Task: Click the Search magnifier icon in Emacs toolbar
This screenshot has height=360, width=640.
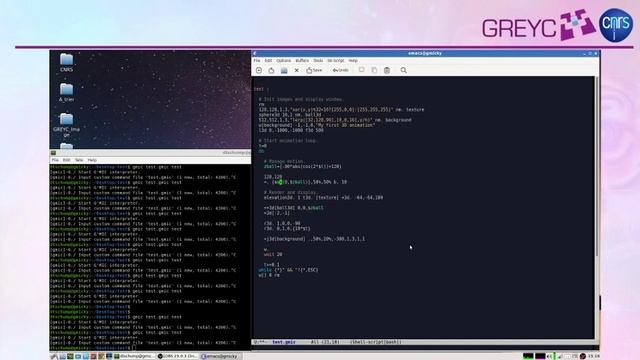Action: coord(404,70)
